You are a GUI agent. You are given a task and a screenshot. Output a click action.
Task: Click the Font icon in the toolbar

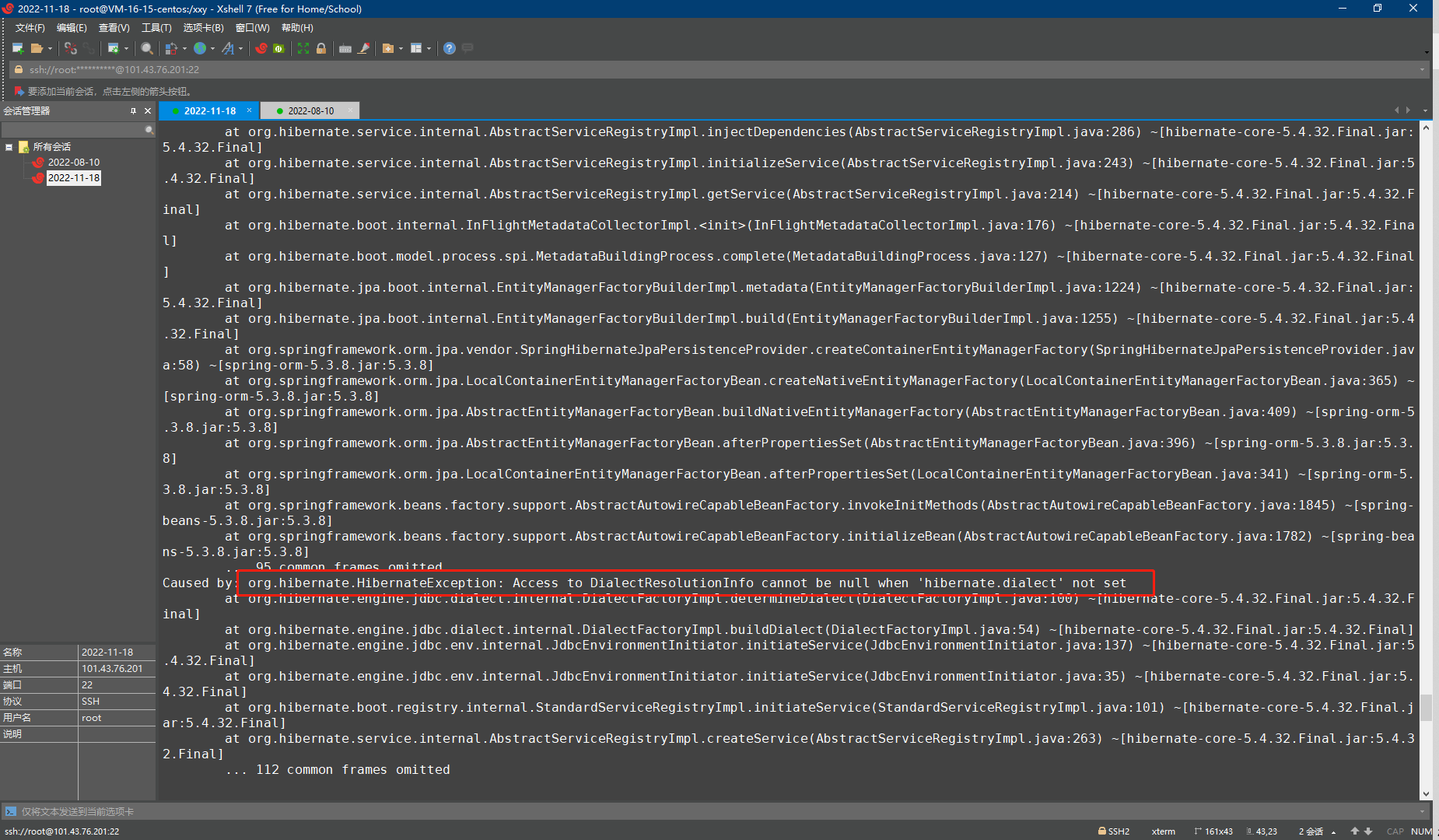coord(228,48)
